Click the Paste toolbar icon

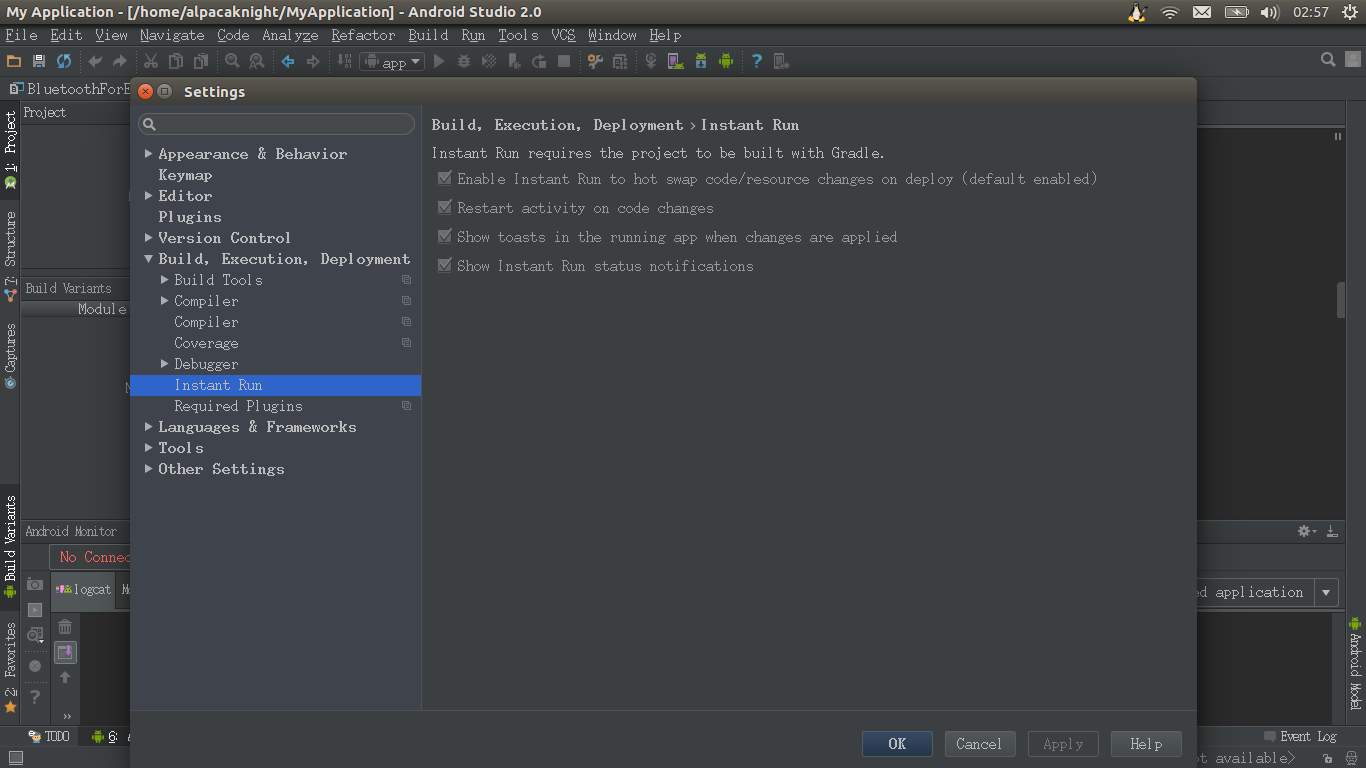pos(201,61)
